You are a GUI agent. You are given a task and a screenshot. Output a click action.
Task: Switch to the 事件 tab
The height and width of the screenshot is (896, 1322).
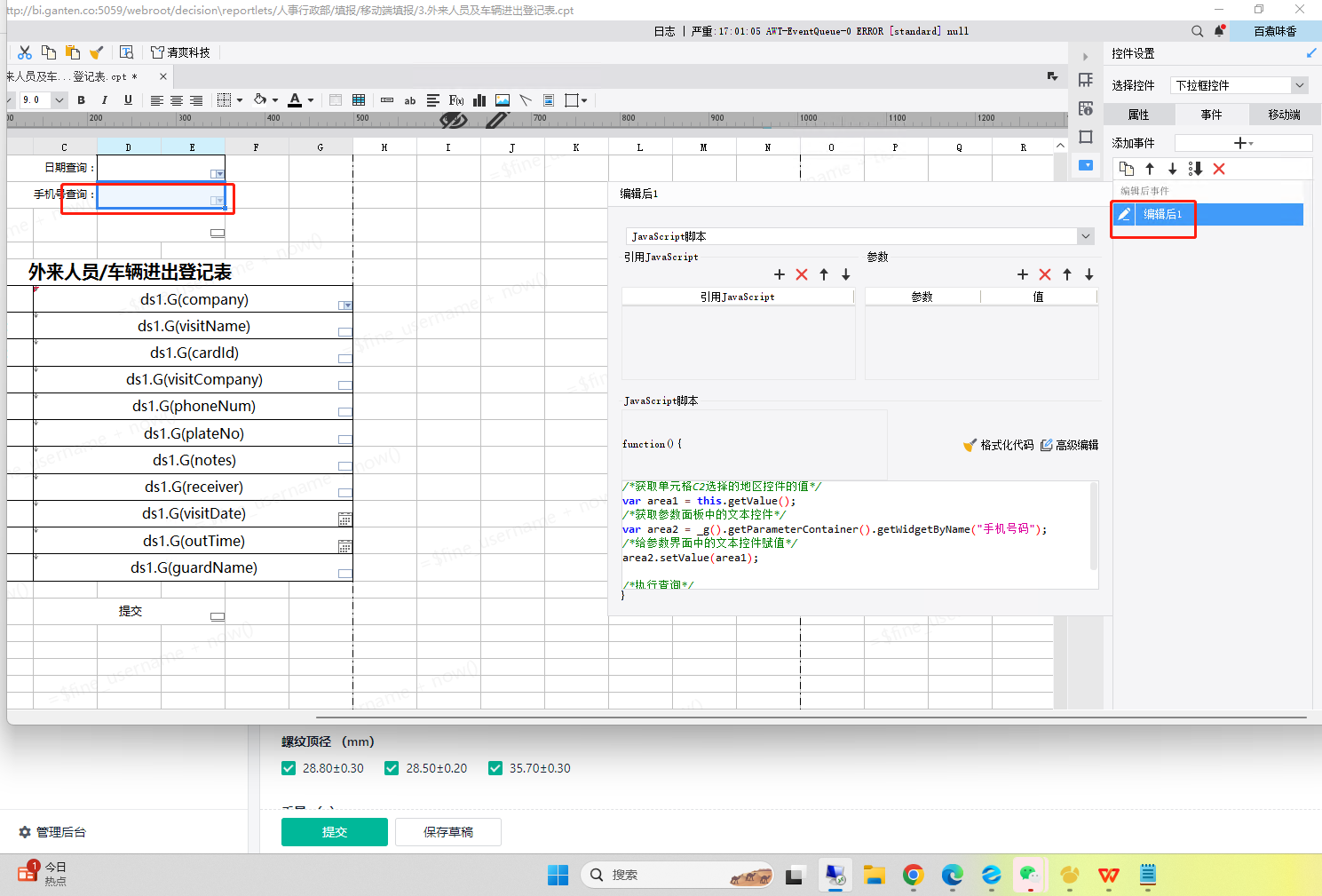click(x=1212, y=115)
